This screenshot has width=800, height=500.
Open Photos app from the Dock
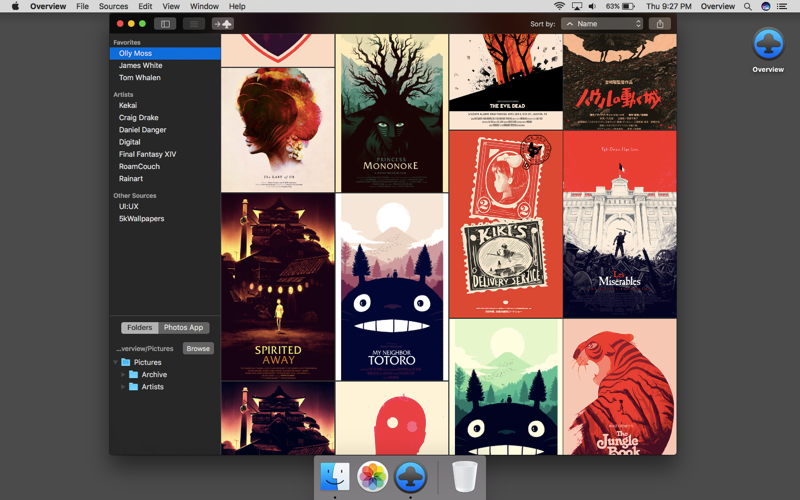[x=372, y=477]
